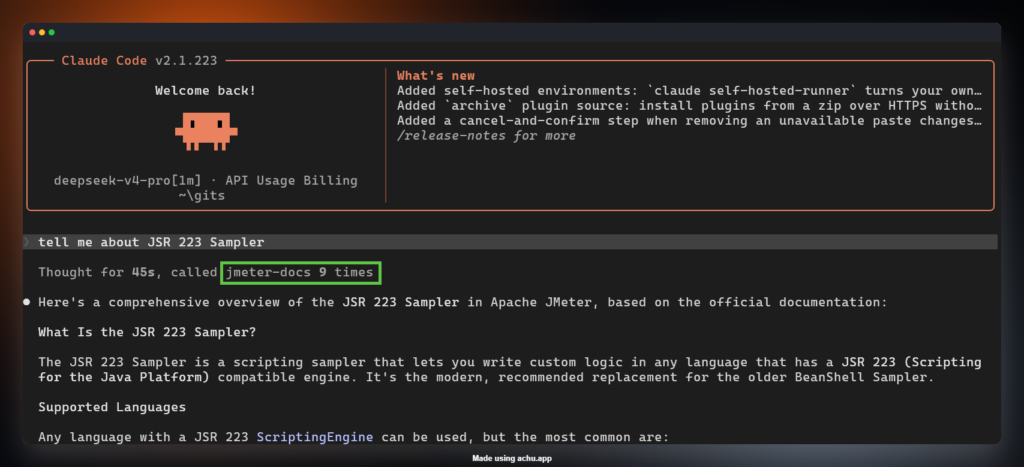
Task: Click the prompt line 'tell me about JSR 223 Sampler'
Action: click(510, 242)
